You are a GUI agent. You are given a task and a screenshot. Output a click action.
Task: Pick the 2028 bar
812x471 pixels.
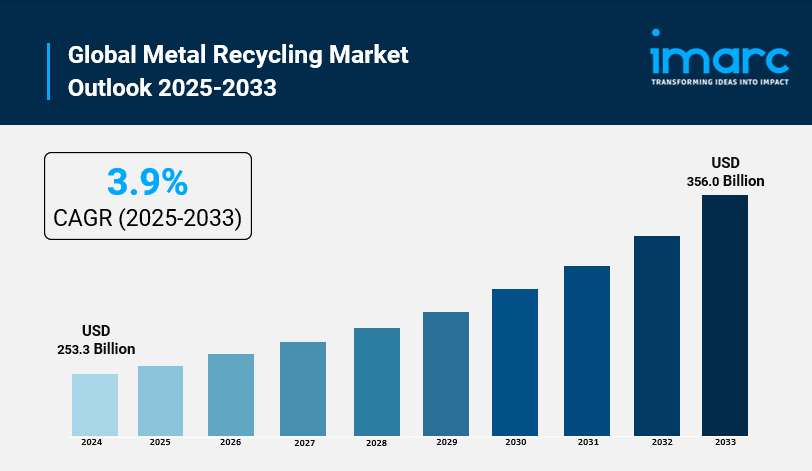(376, 381)
